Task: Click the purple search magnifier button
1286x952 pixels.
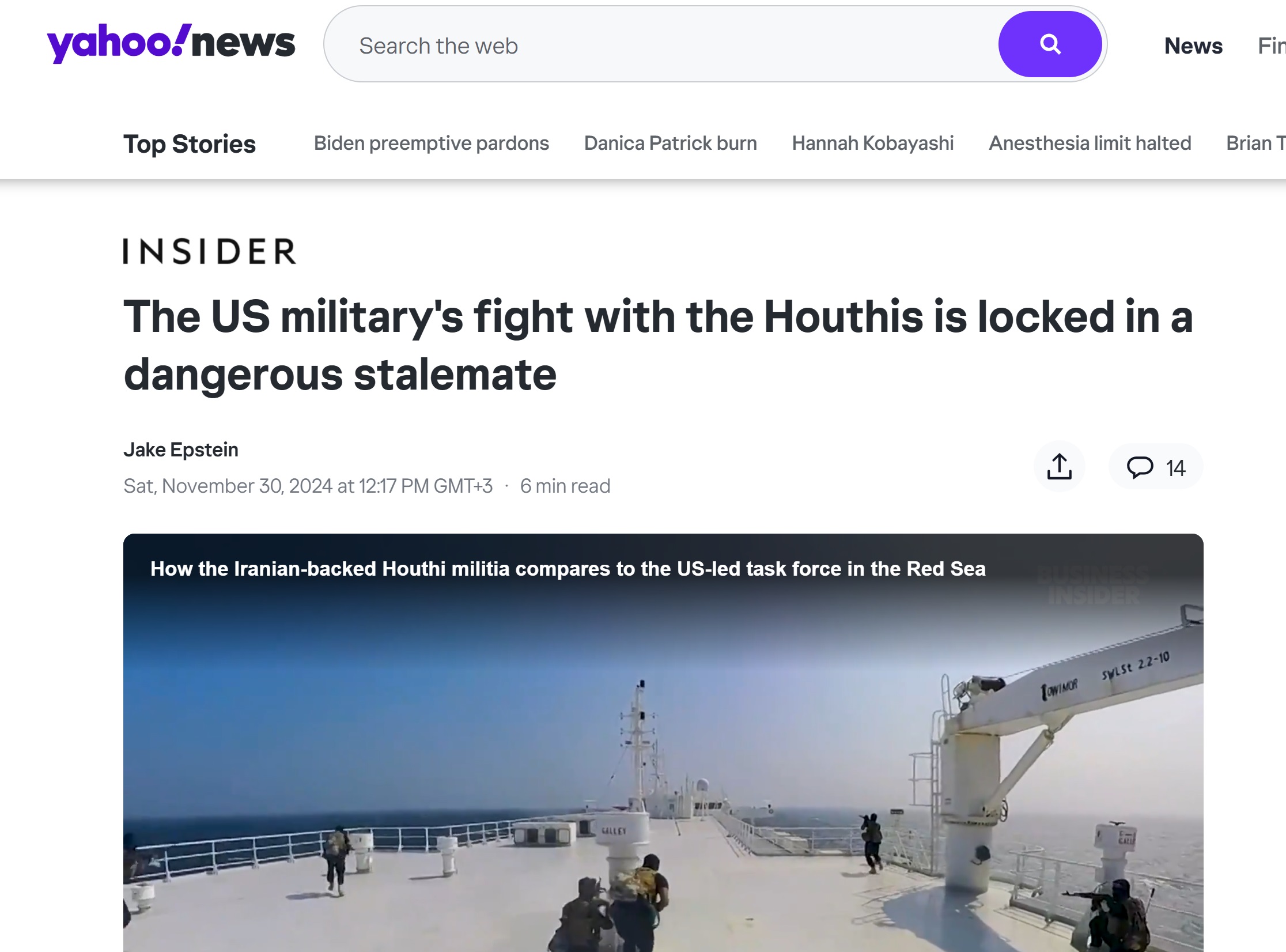Action: click(x=1050, y=44)
